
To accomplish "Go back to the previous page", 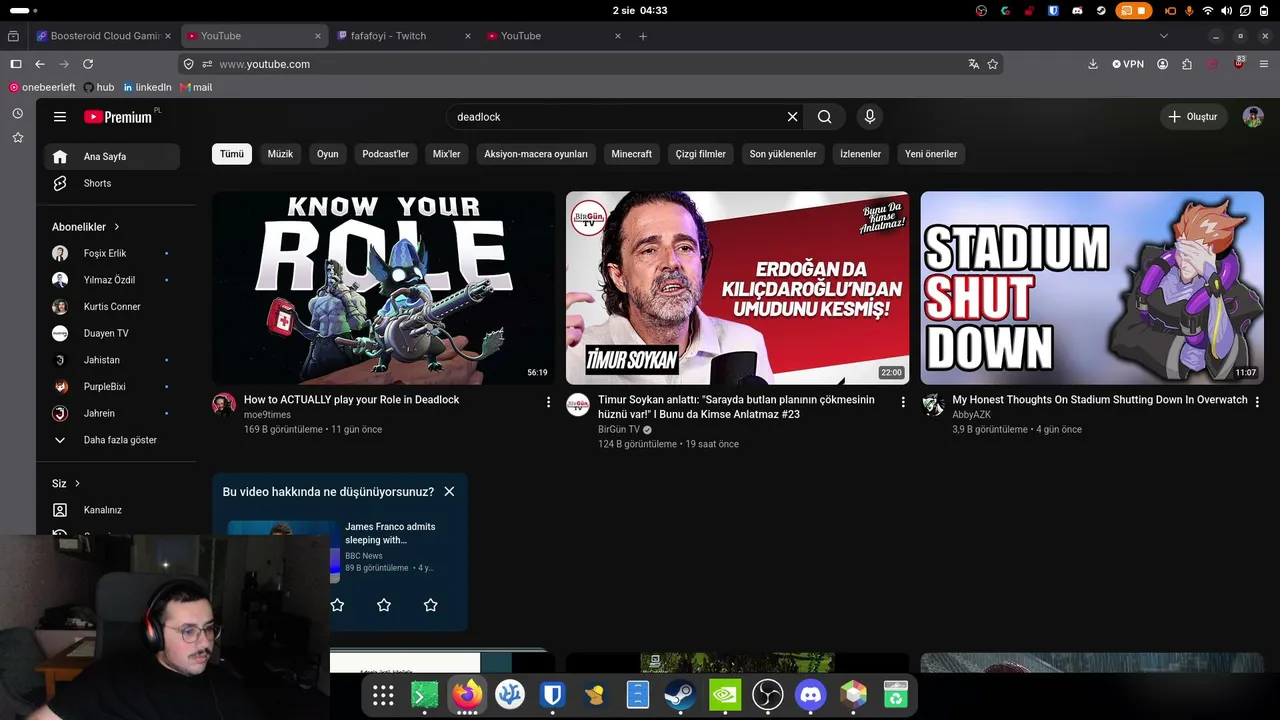I will [x=40, y=64].
